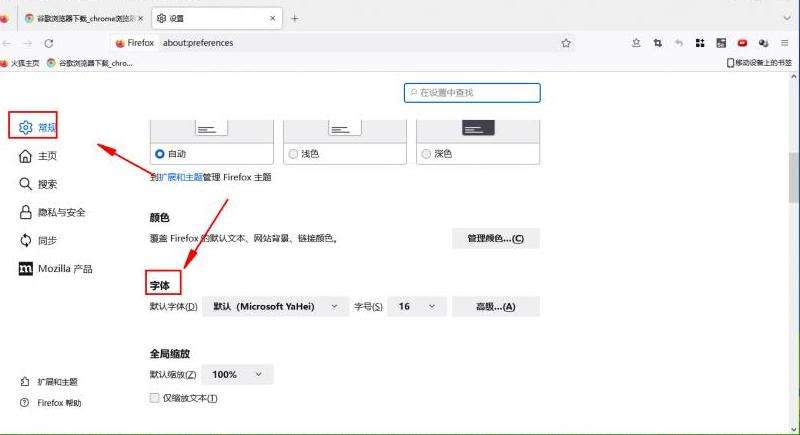Open 隐私与安全 privacy settings category

pos(52,212)
